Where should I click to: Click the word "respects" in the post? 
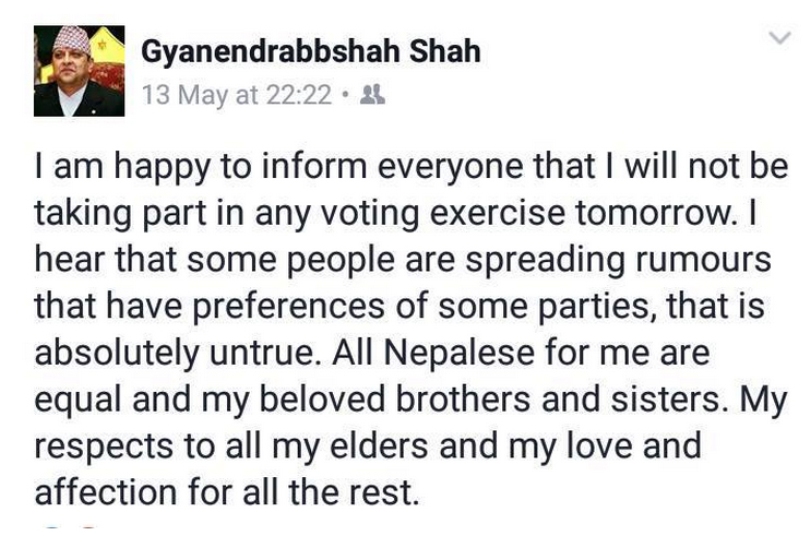coord(104,446)
